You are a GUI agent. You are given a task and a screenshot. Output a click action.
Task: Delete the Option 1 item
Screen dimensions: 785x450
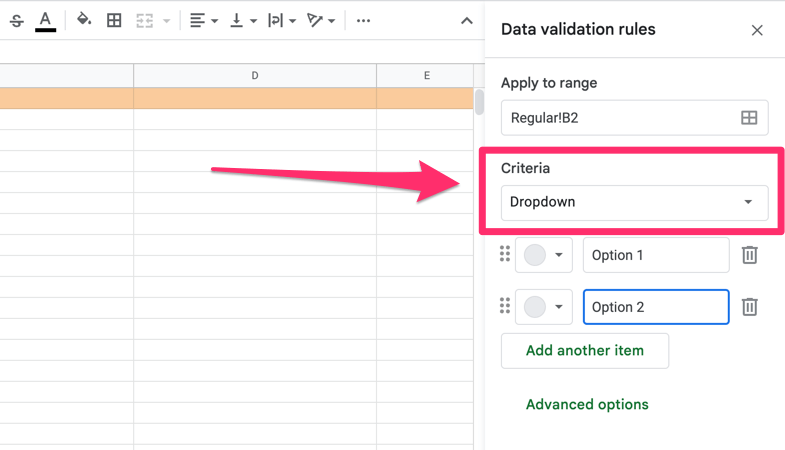pos(749,255)
